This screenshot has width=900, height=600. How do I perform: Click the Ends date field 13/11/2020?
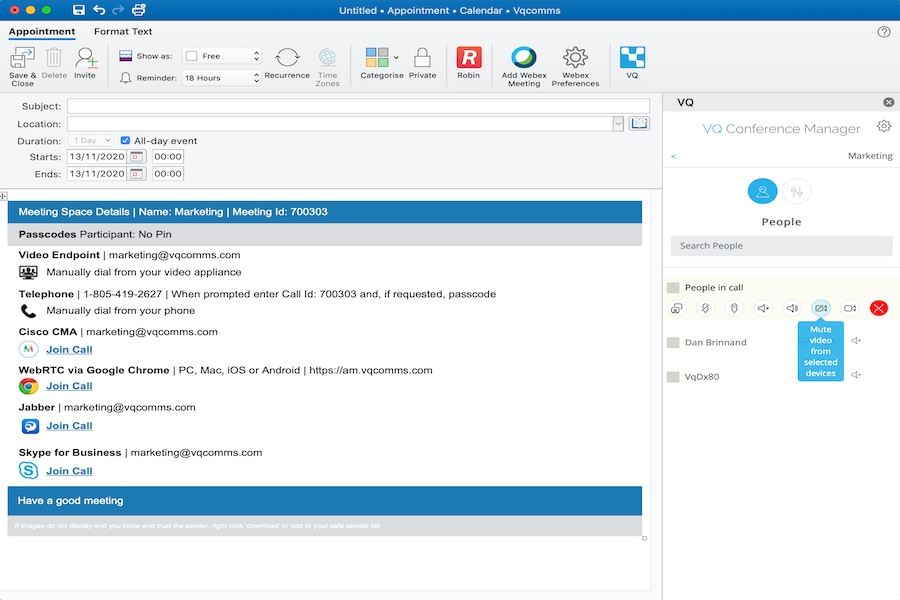97,174
